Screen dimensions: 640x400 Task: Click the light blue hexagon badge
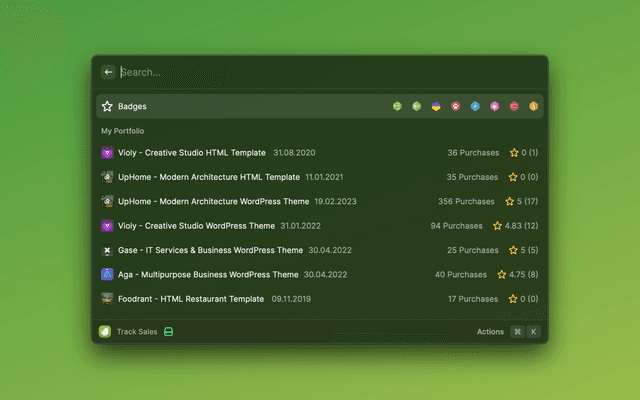[x=475, y=106]
